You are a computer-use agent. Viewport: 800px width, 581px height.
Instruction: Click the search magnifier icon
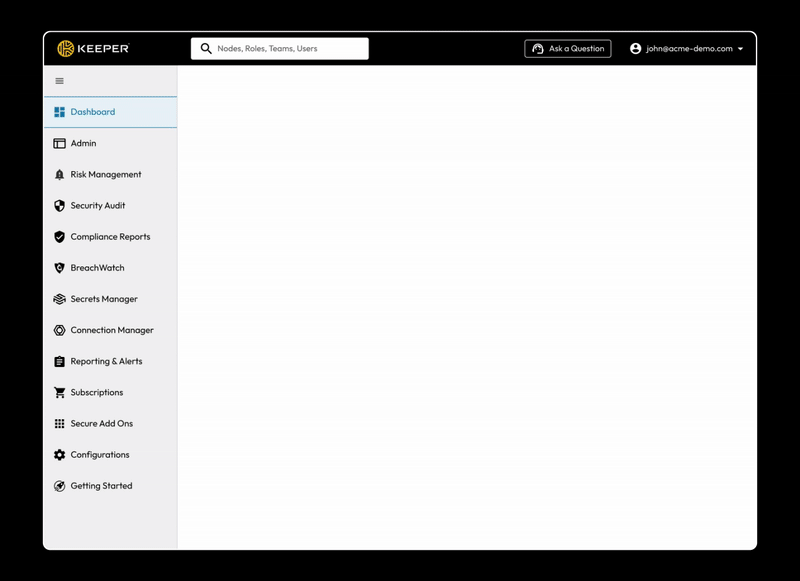pyautogui.click(x=206, y=48)
